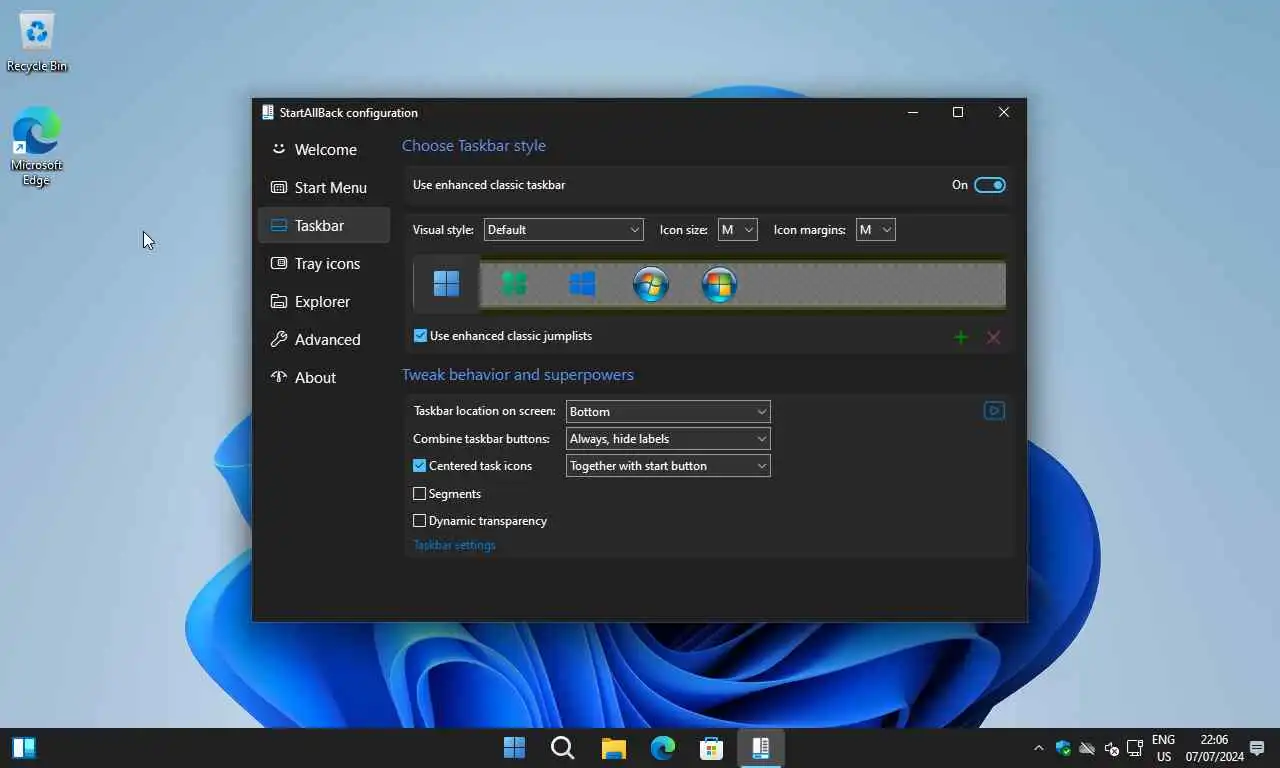Image resolution: width=1280 pixels, height=768 pixels.
Task: Launch File Explorer from the taskbar
Action: pyautogui.click(x=613, y=748)
